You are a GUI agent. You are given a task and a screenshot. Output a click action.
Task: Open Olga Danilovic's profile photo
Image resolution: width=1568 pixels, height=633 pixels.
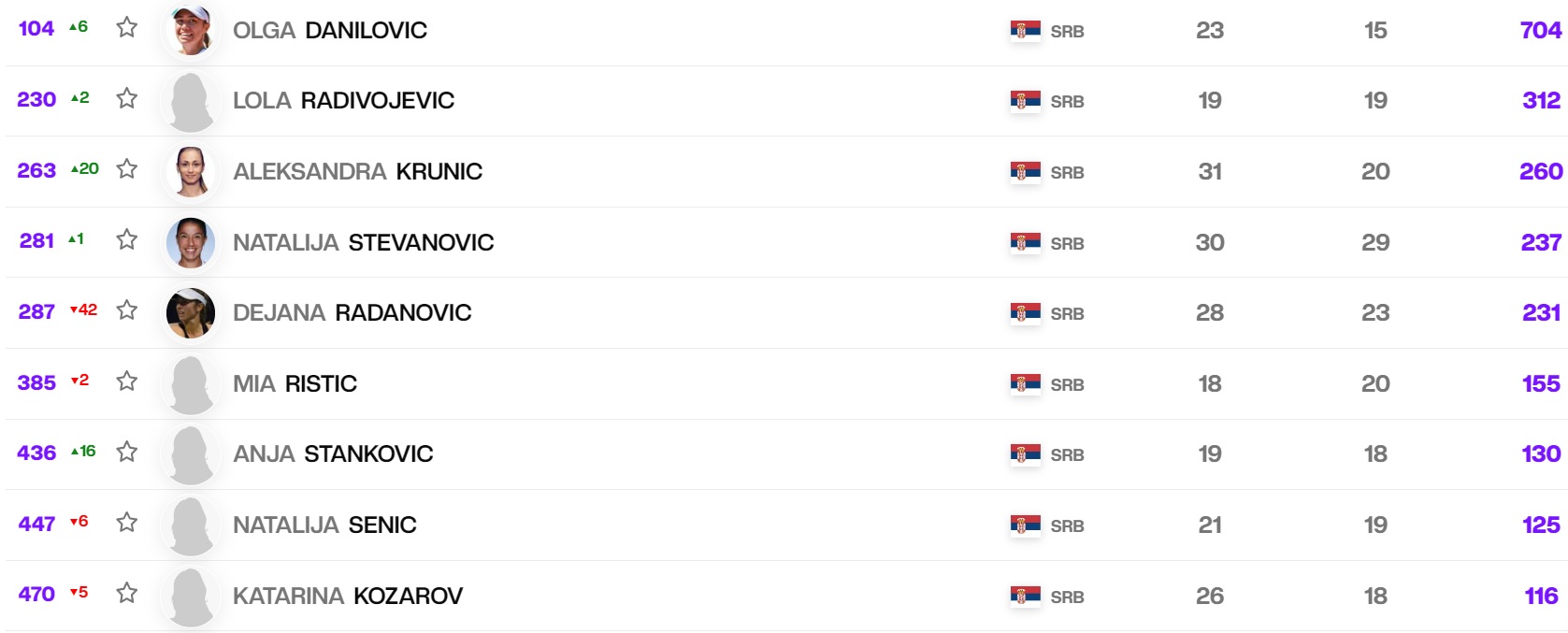191,30
